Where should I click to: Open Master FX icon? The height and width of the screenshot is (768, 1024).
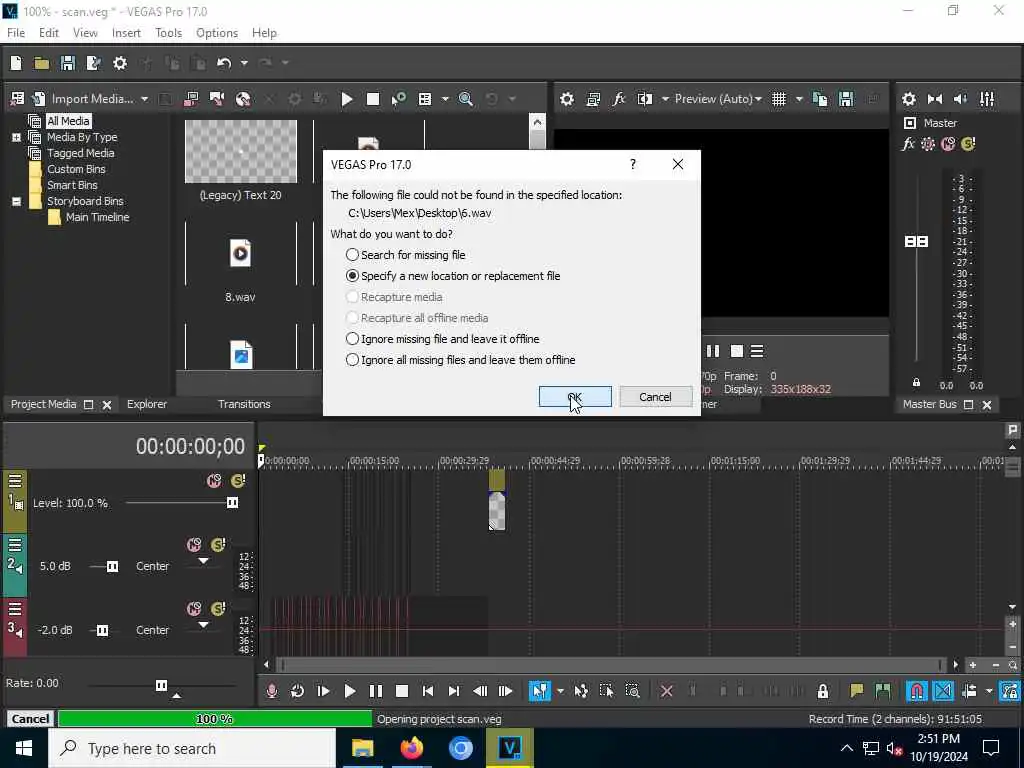(x=908, y=144)
